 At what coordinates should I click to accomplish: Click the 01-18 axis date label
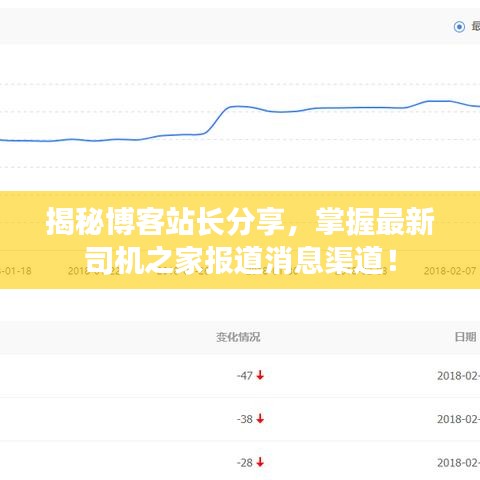tap(16, 271)
